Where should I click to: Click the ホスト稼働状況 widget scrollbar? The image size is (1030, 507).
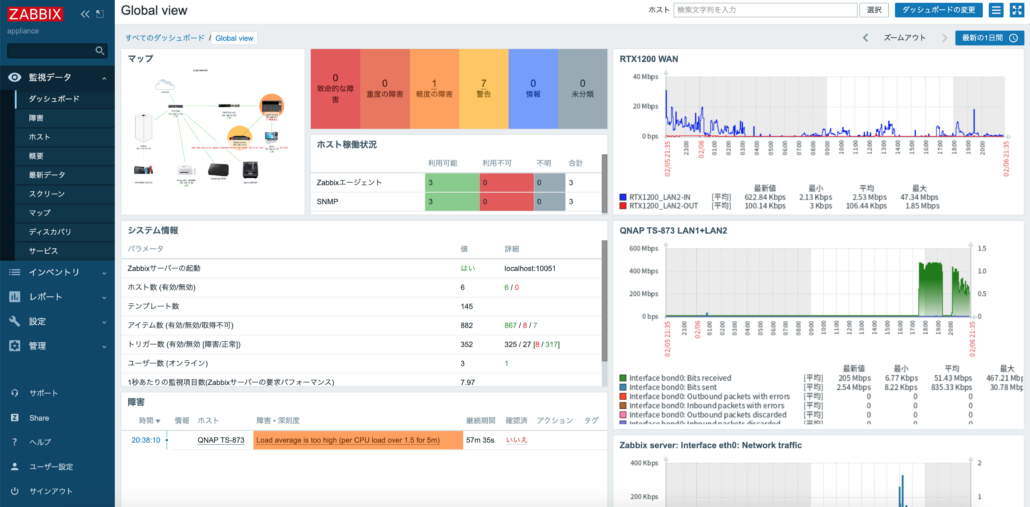tap(604, 184)
